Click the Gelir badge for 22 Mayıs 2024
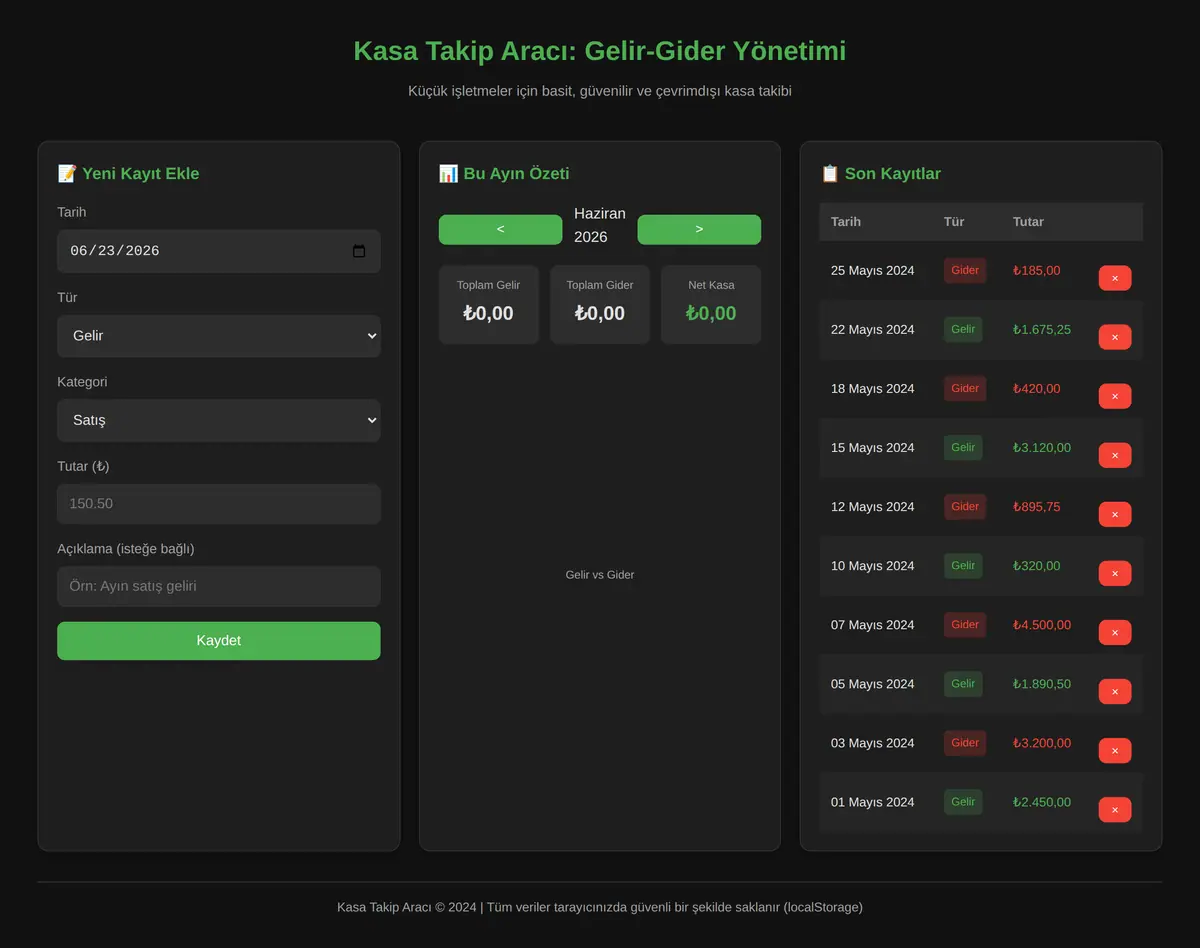The width and height of the screenshot is (1200, 948). [963, 329]
